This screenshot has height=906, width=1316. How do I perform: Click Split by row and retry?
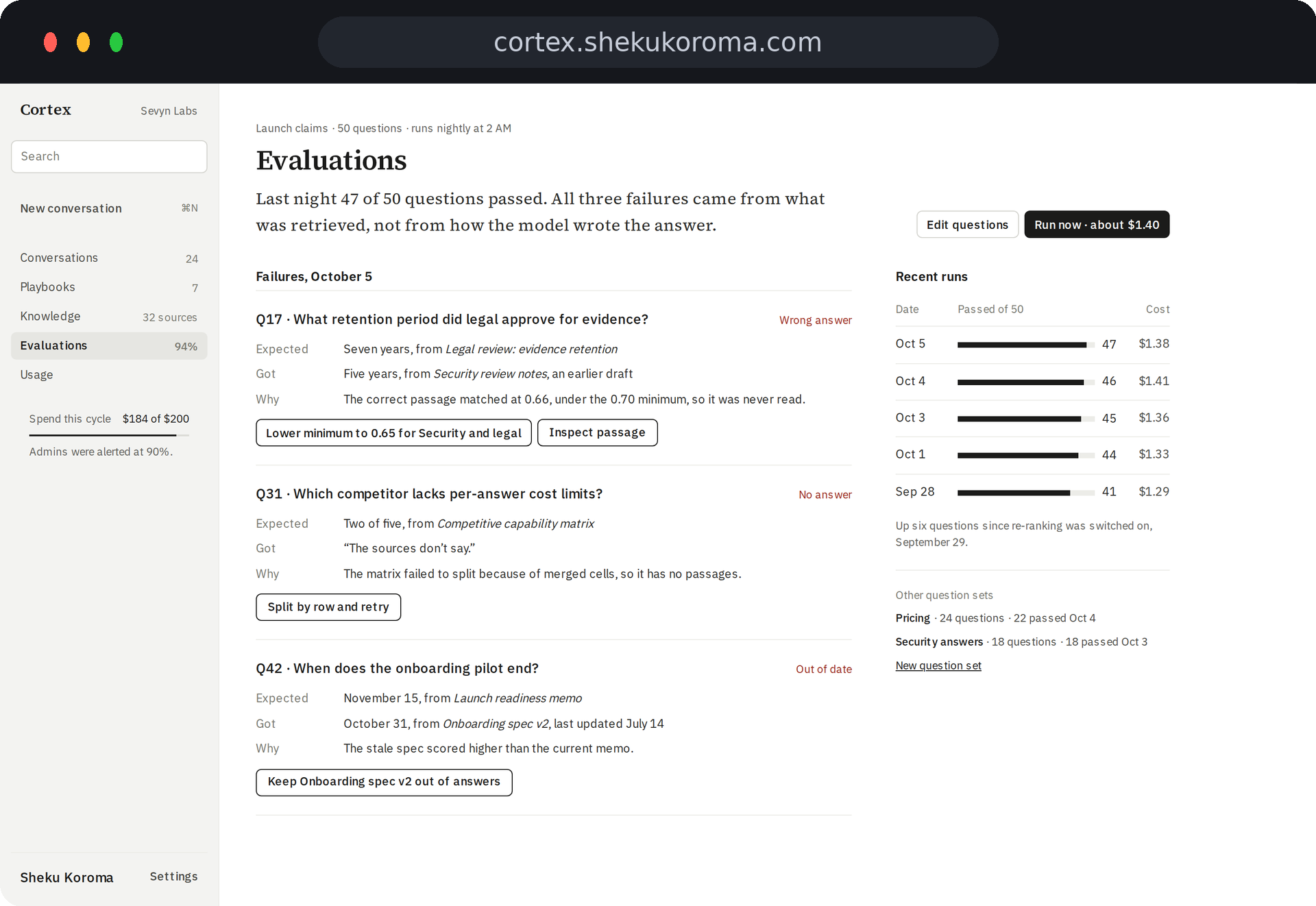(328, 607)
